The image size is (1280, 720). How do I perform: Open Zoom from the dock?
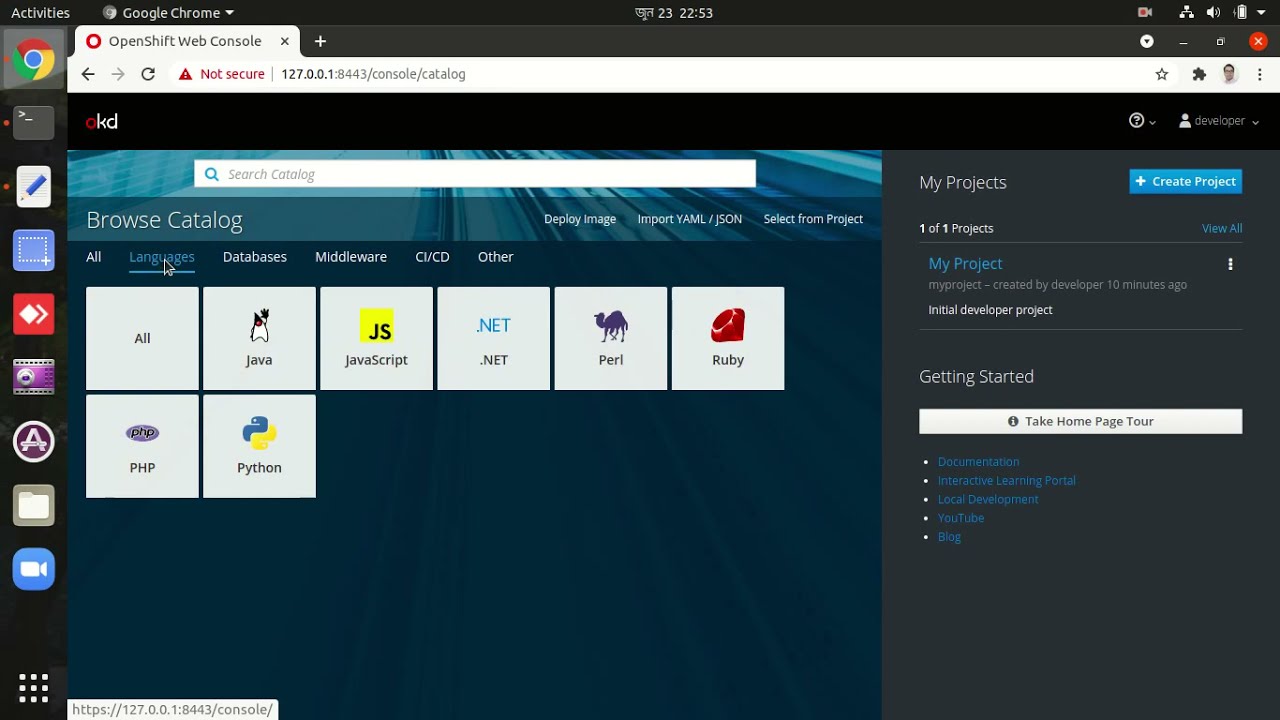[34, 569]
